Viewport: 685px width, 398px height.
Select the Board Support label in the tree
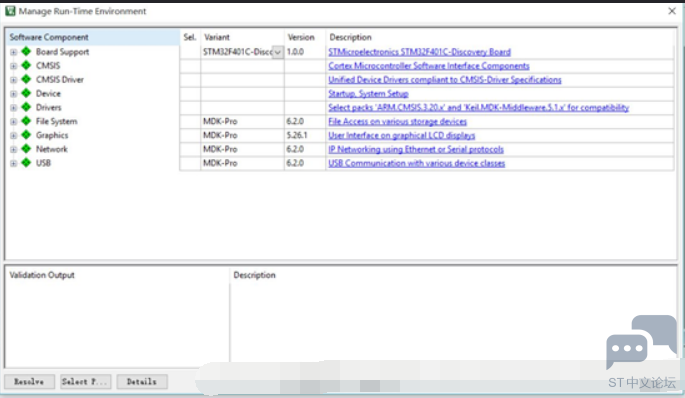tap(62, 52)
